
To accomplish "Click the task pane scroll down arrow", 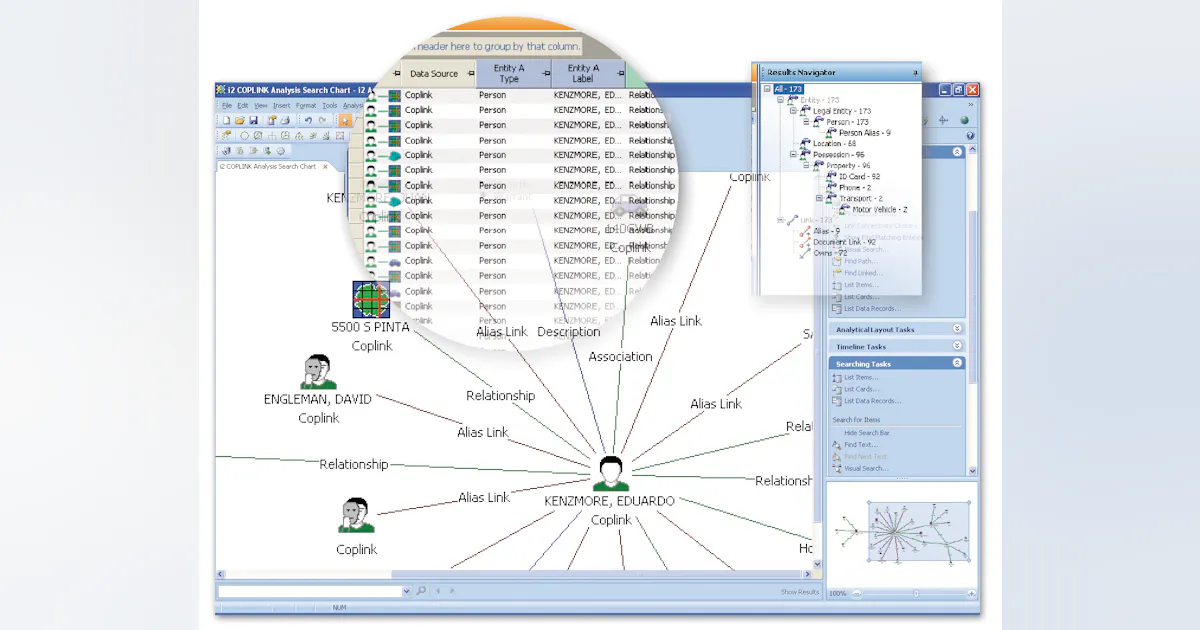I will tap(972, 471).
